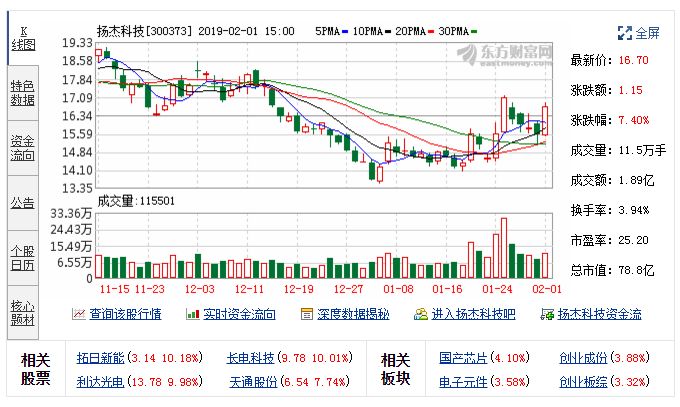Viewport: 680px width, 407px height.
Task: Click the 33.36万 volume axis label
Action: (71, 213)
